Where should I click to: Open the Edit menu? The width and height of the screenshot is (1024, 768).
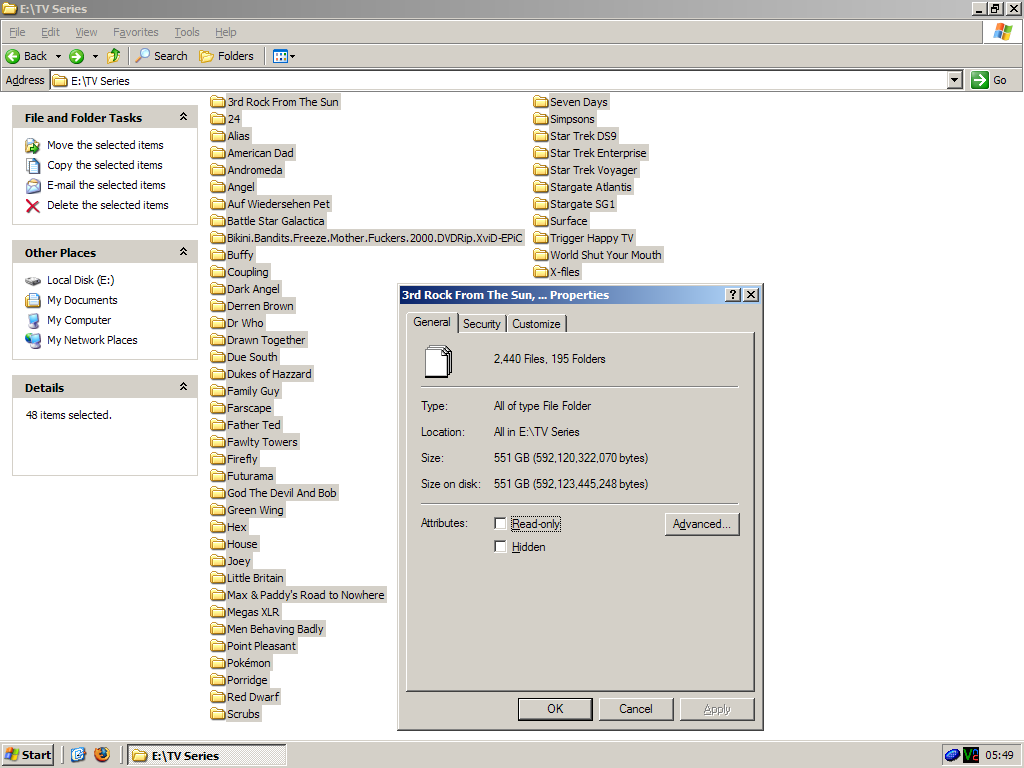coord(50,32)
